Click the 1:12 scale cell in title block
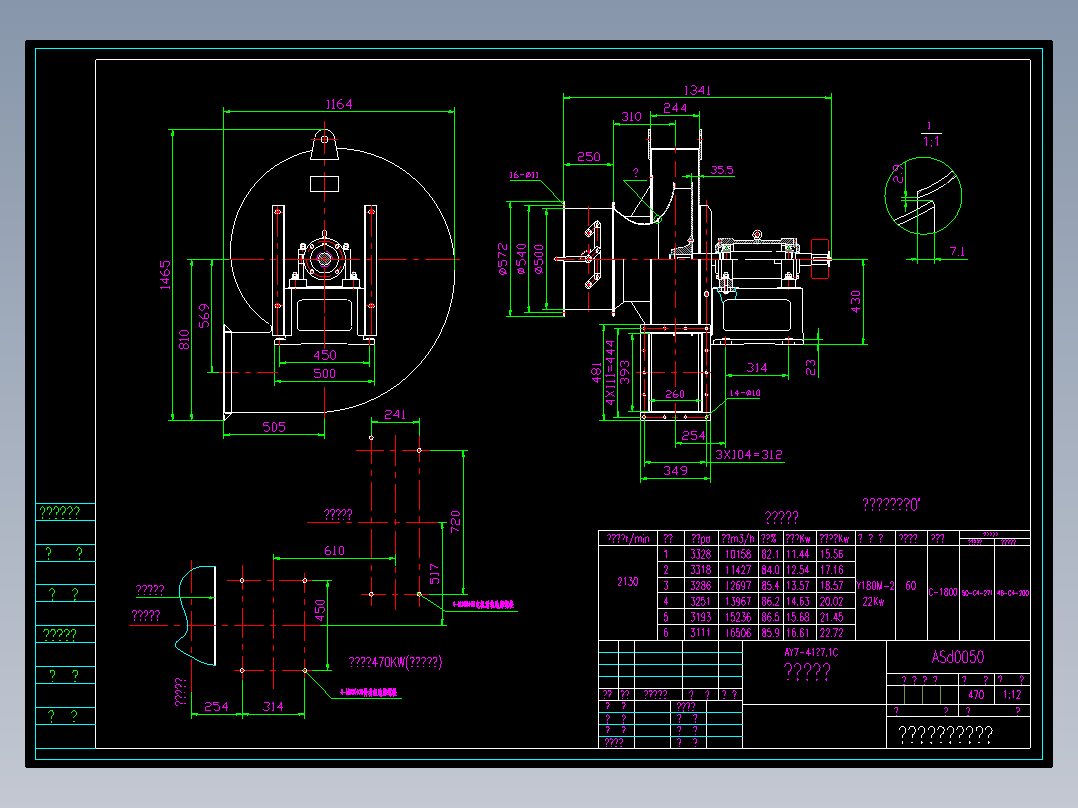The width and height of the screenshot is (1078, 808). [1012, 695]
